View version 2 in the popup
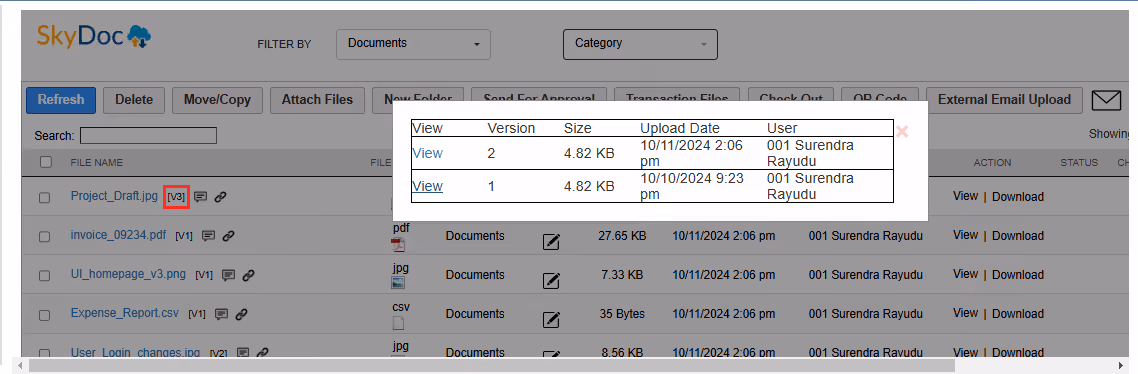Screen dimensions: 1138x374 point(427,153)
